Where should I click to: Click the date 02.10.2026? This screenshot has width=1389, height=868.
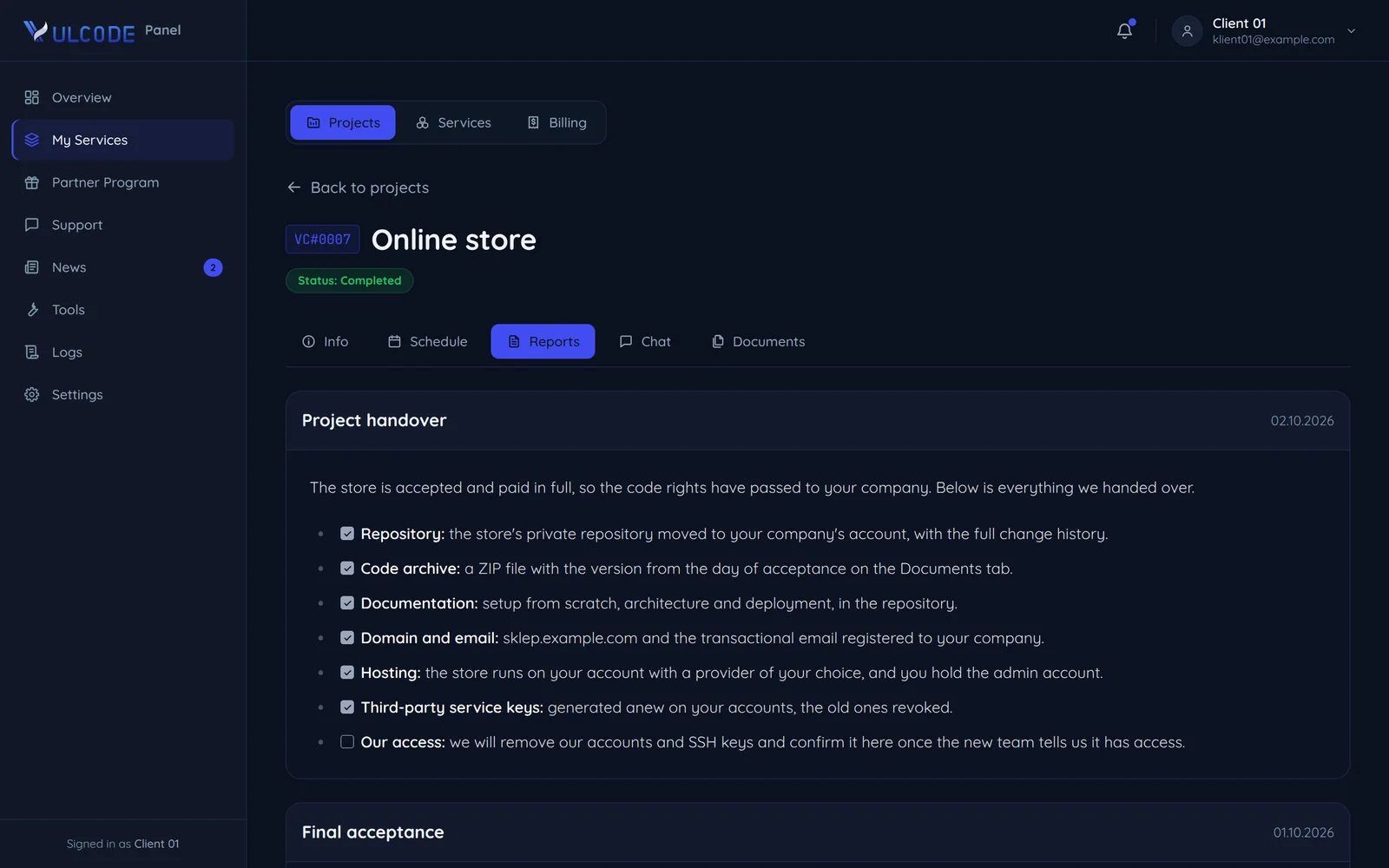(x=1302, y=421)
